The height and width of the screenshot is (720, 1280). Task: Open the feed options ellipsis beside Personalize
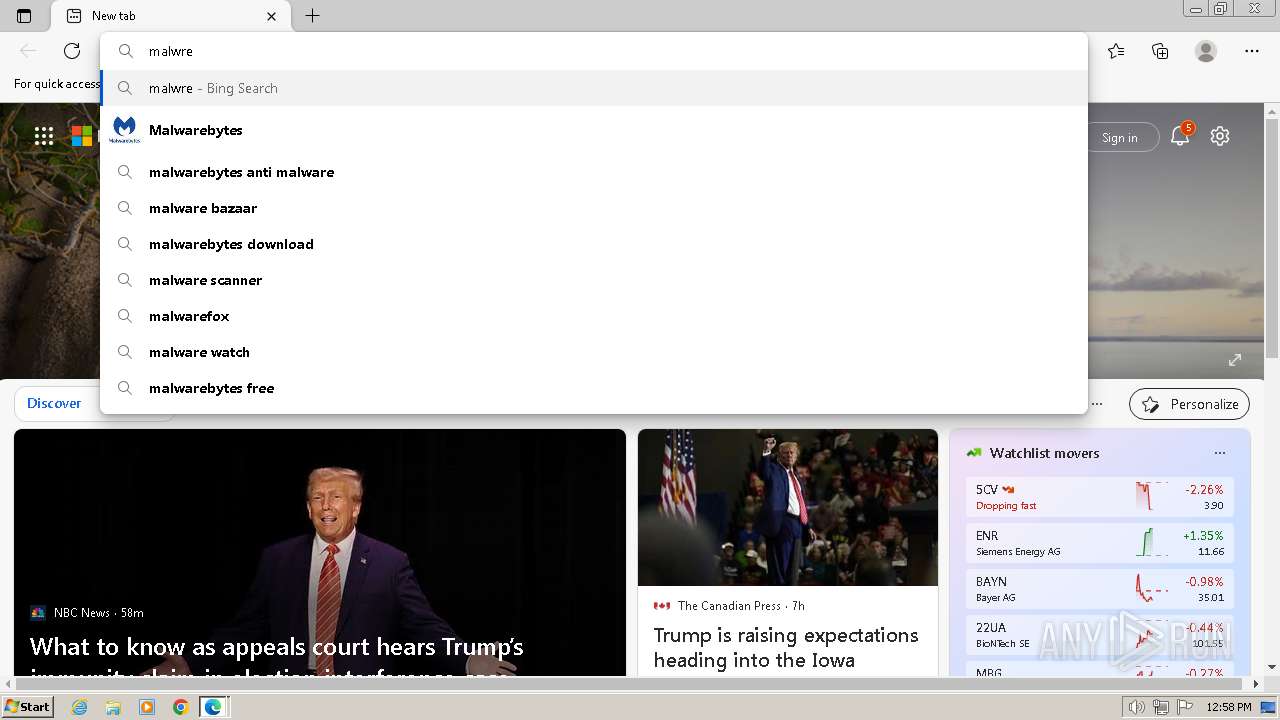[1097, 404]
